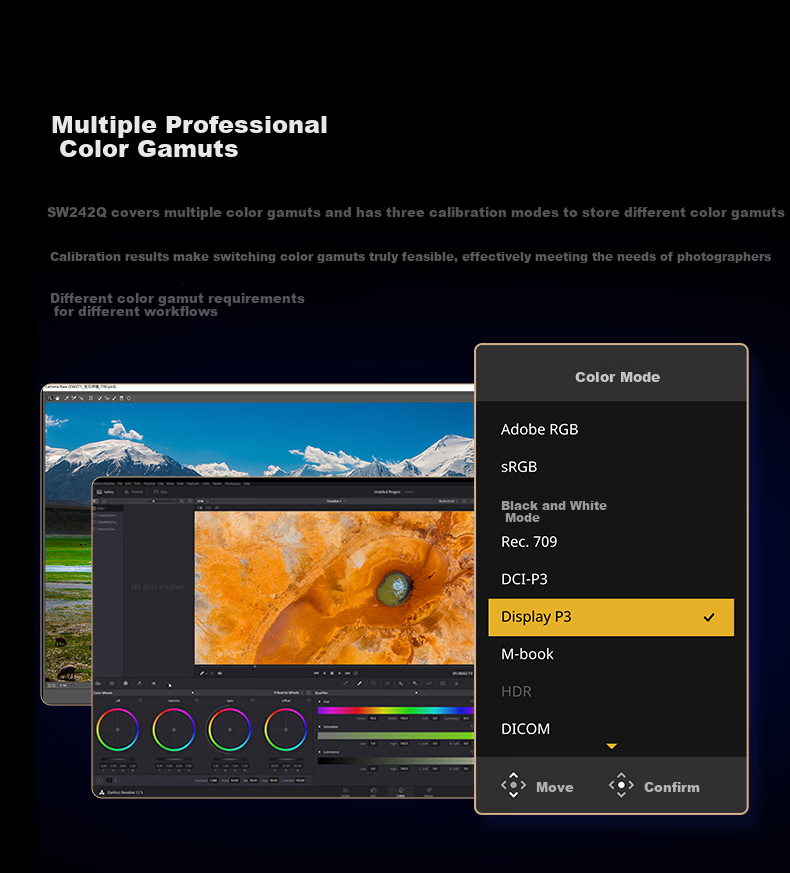Open the Power Window palette icon in Resolve

point(374,683)
